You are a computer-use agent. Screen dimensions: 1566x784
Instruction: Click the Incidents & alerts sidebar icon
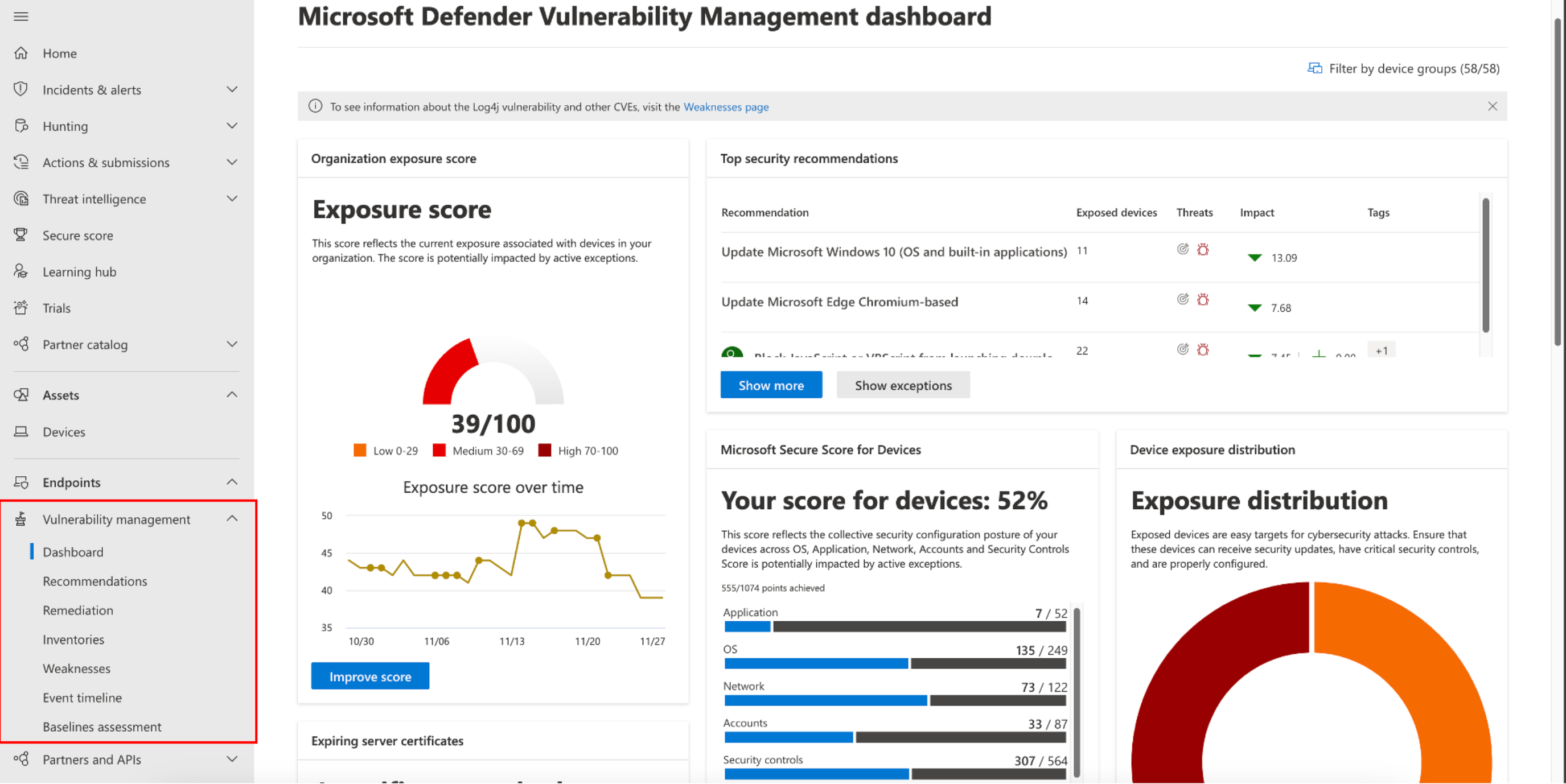22,89
